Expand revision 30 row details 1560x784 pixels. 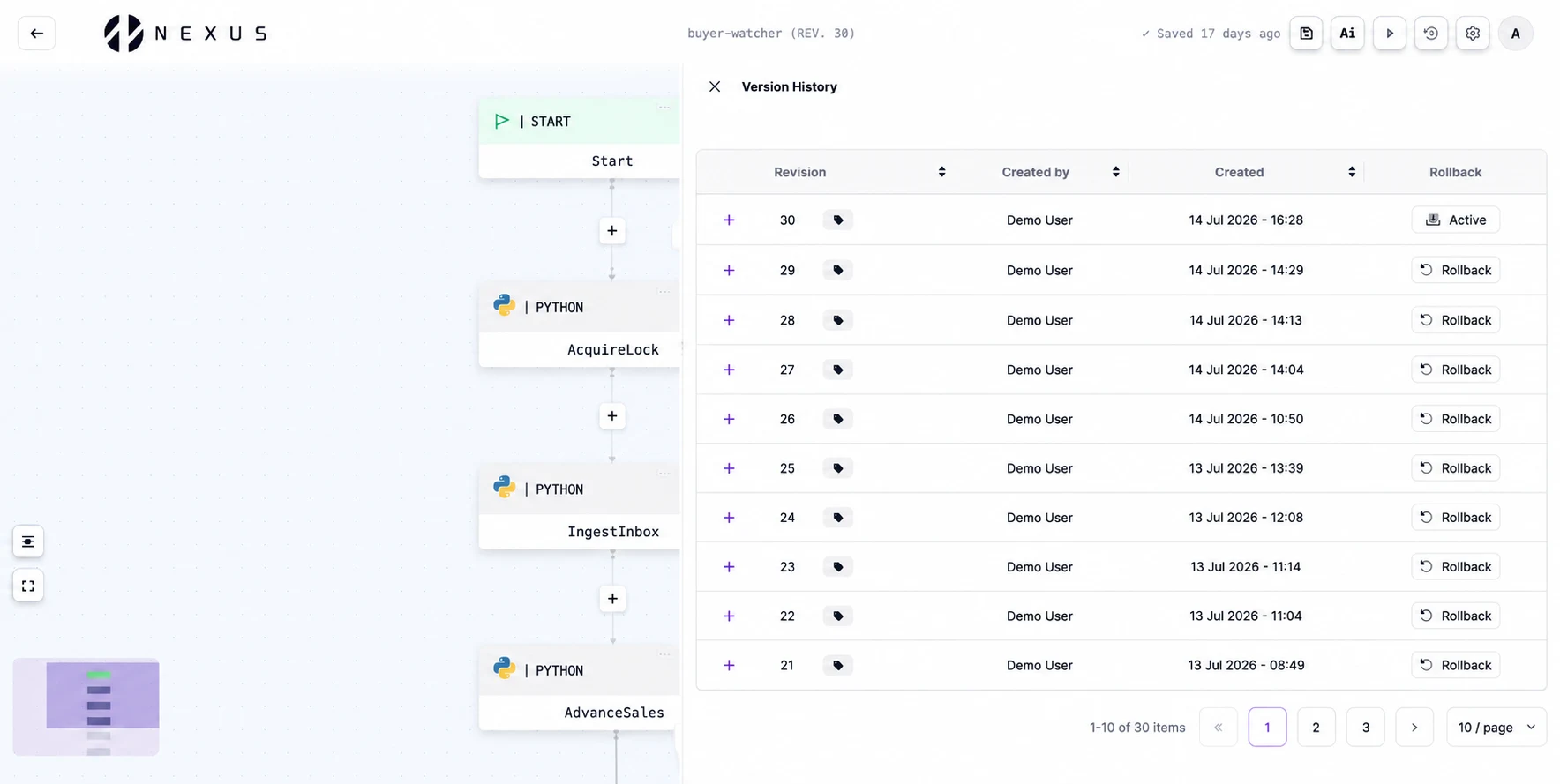[729, 220]
